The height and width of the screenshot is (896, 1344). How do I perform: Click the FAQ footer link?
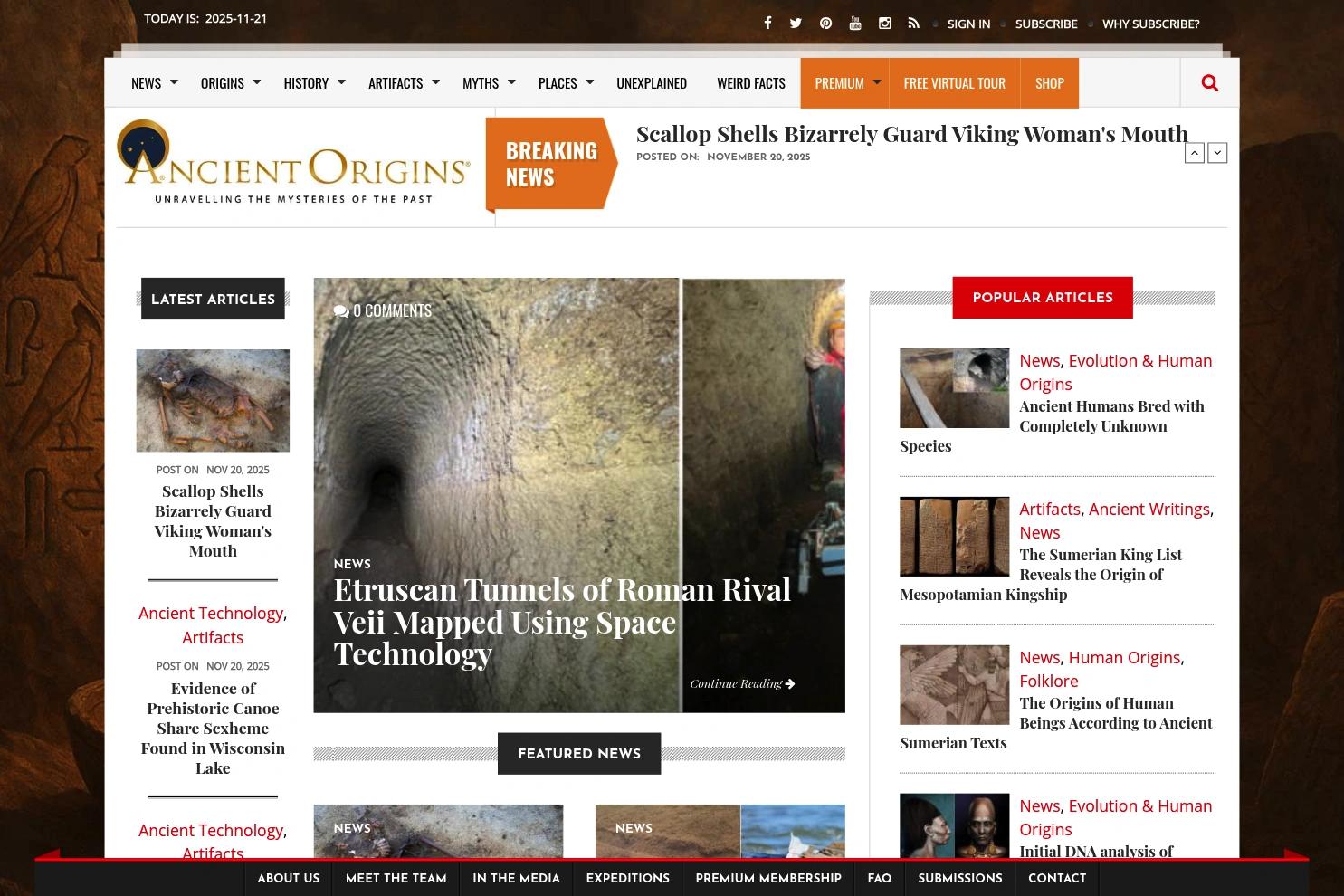[x=880, y=879]
